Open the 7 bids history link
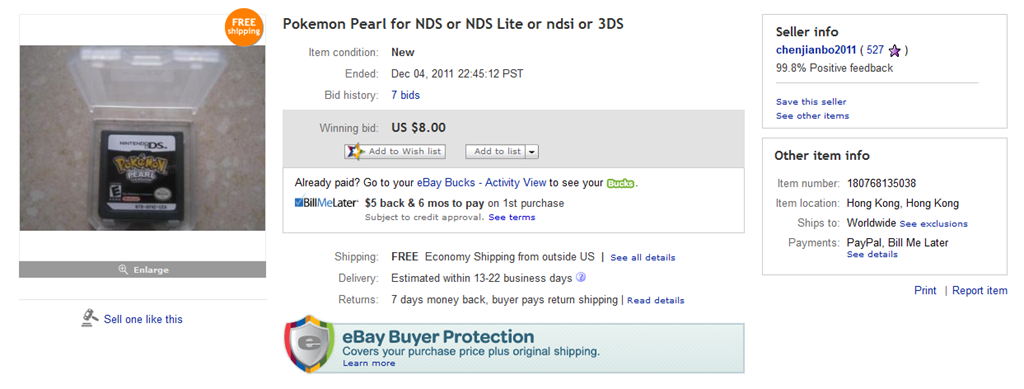 coord(406,95)
